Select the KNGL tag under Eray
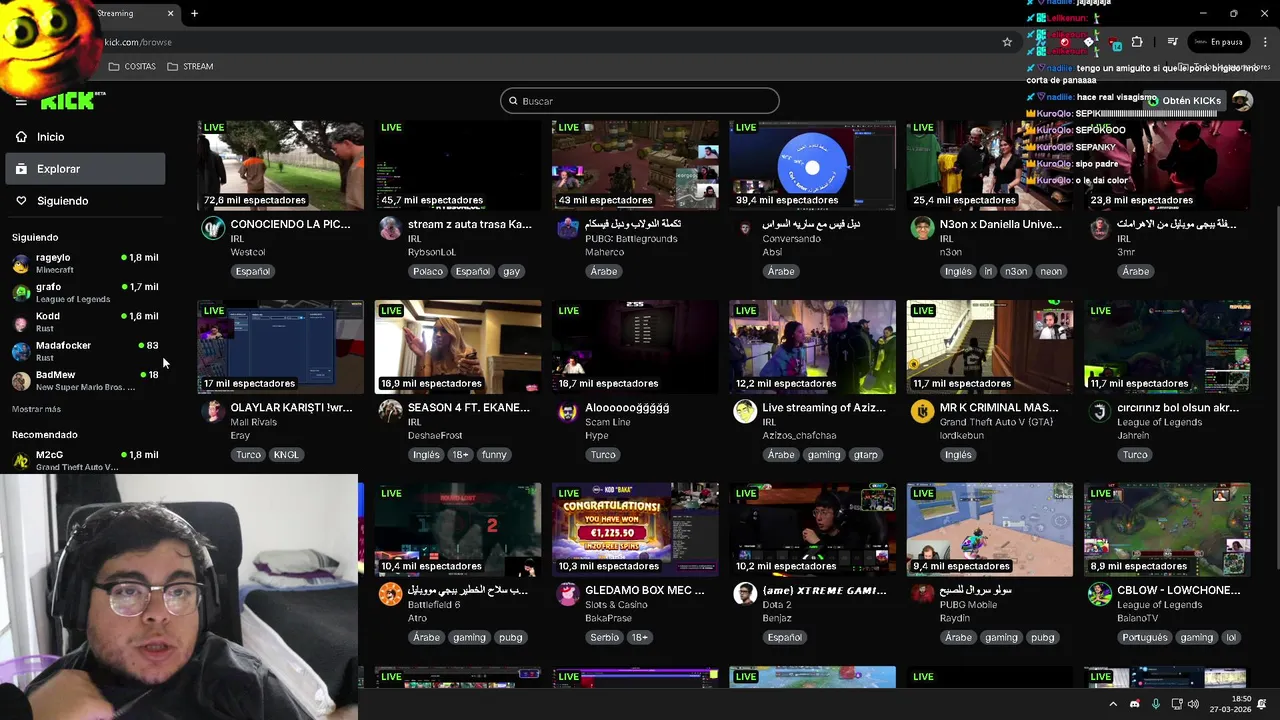Image resolution: width=1280 pixels, height=720 pixels. click(x=286, y=454)
